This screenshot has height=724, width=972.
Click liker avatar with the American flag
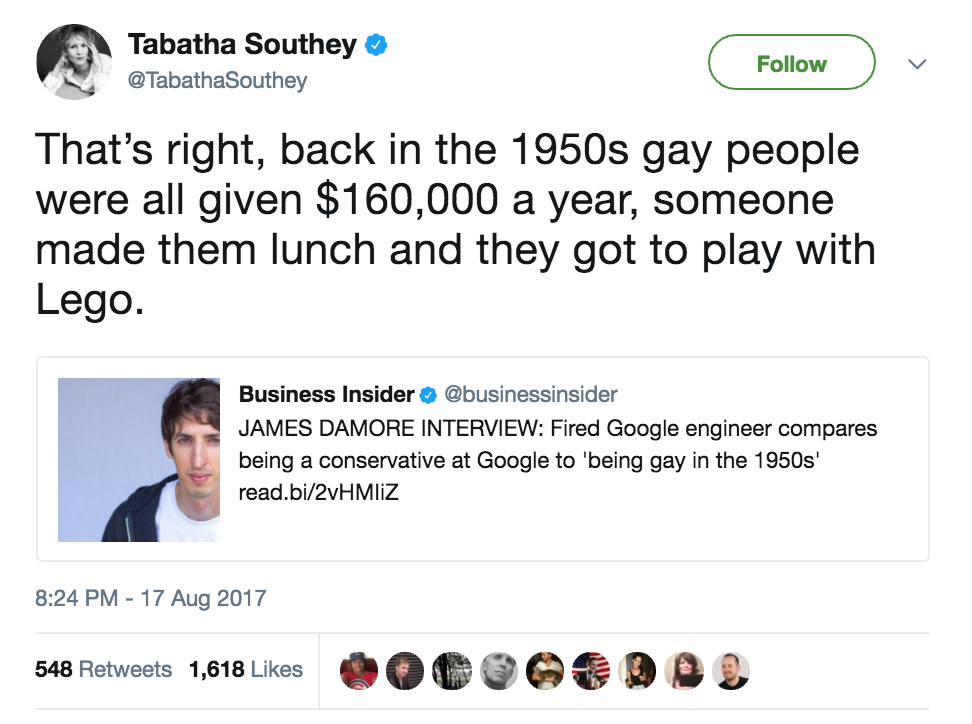(591, 670)
